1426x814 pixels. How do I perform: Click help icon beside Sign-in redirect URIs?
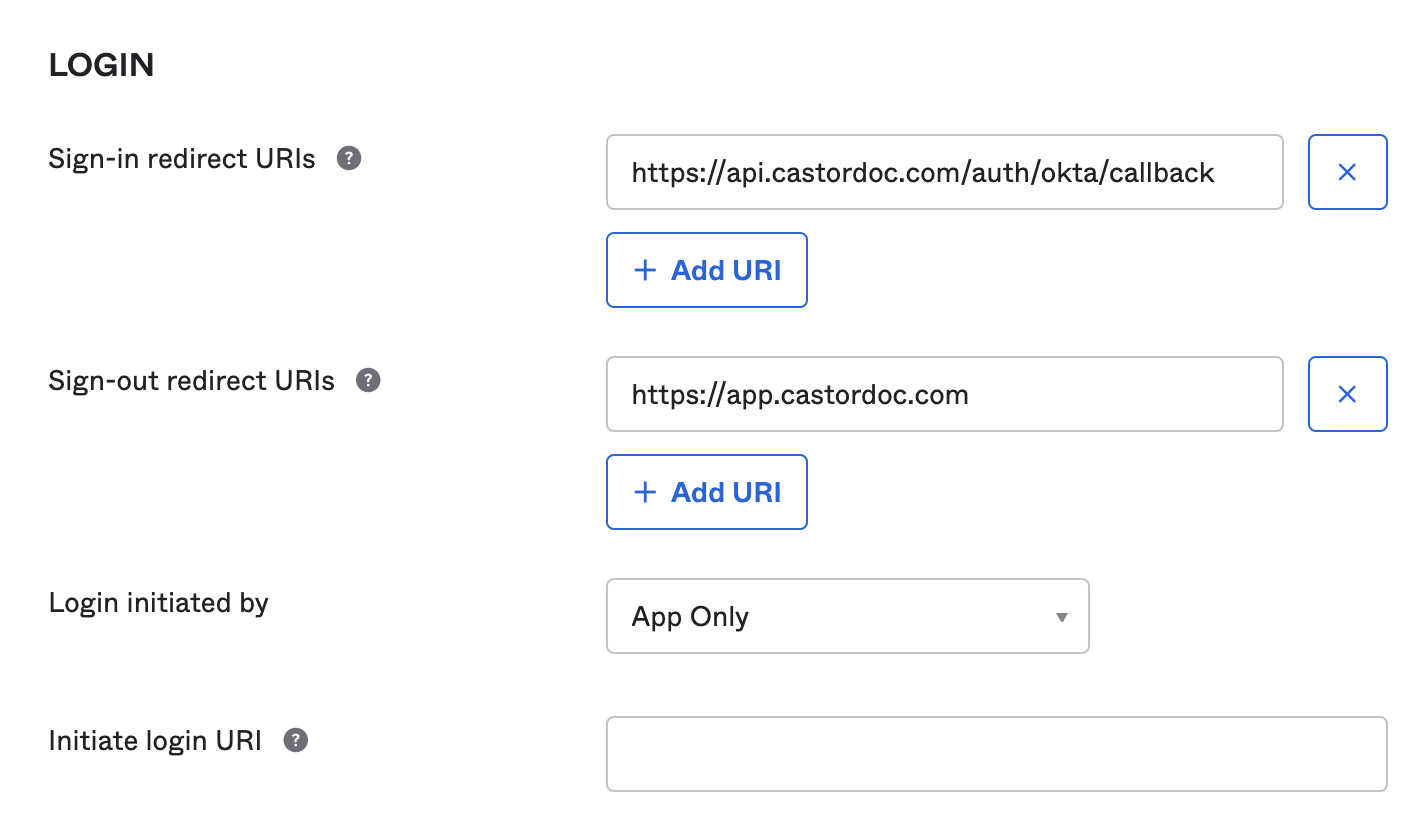coord(349,159)
